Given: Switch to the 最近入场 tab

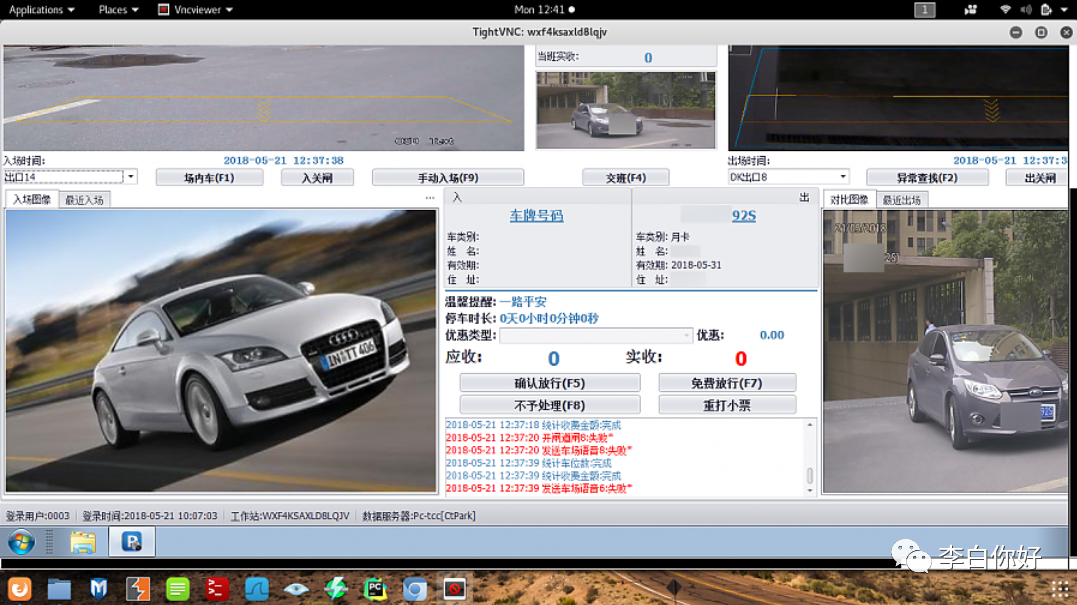Looking at the screenshot, I should click(84, 201).
